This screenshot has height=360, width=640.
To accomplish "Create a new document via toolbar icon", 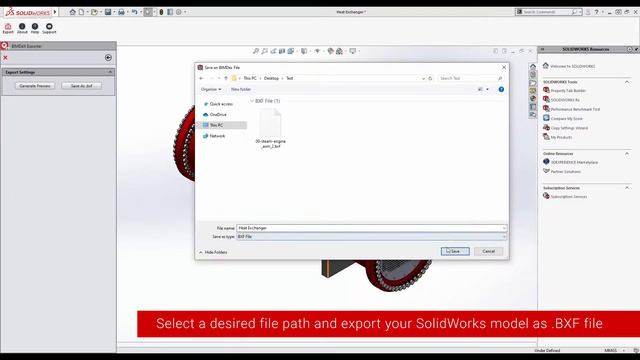I will [81, 12].
